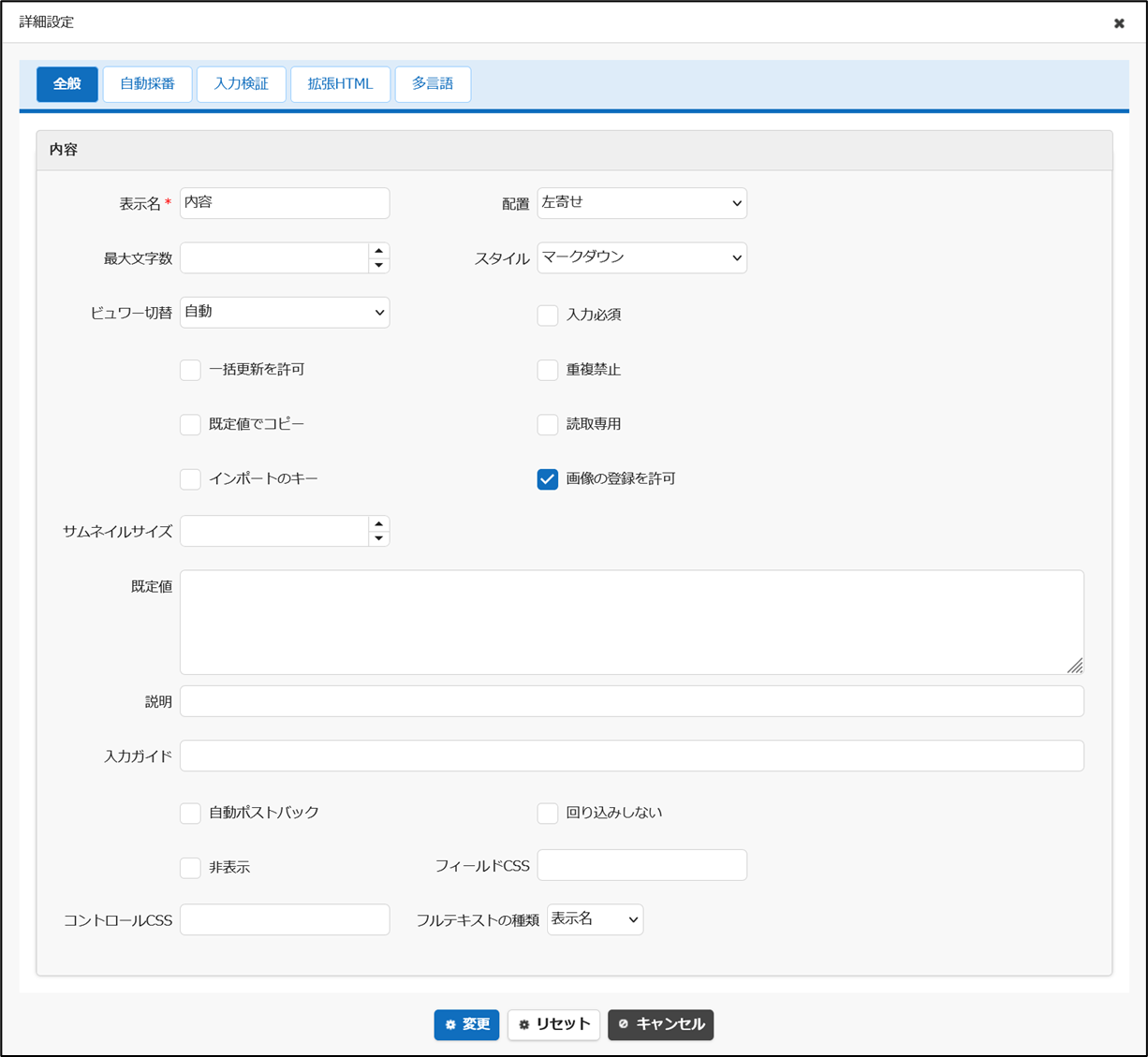The width and height of the screenshot is (1148, 1057).
Task: Close the 詳細設定 dialog with the X icon
Action: point(1119,23)
